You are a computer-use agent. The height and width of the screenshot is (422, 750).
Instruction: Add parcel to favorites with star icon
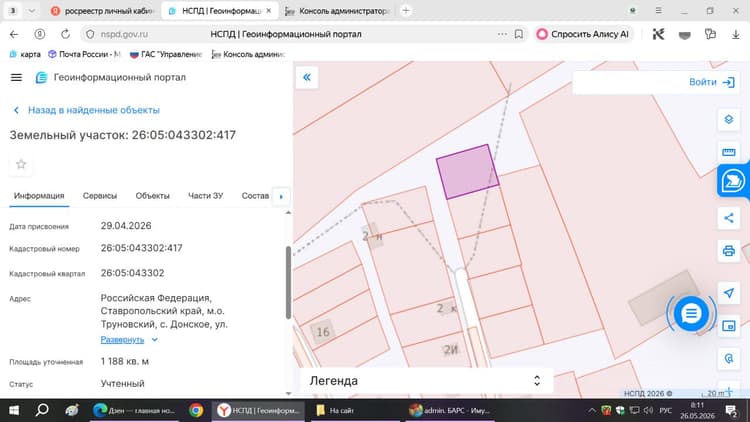point(21,165)
